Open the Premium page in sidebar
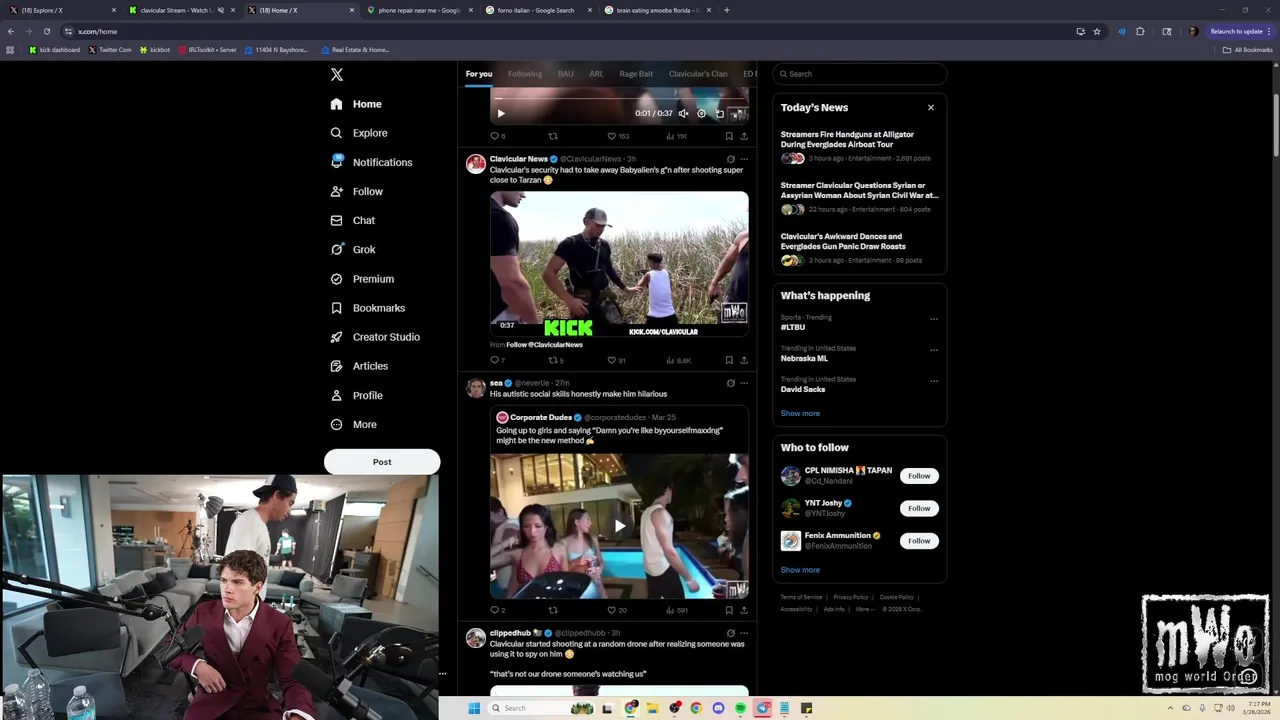Image resolution: width=1280 pixels, height=720 pixels. pyautogui.click(x=361, y=279)
